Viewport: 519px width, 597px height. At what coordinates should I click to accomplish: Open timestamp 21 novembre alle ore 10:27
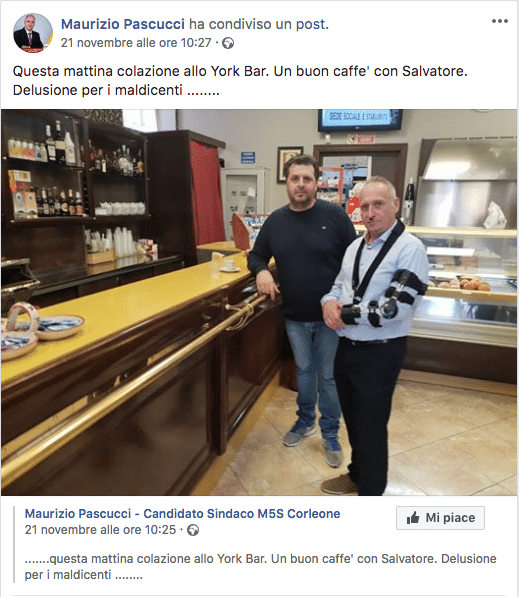tap(136, 43)
